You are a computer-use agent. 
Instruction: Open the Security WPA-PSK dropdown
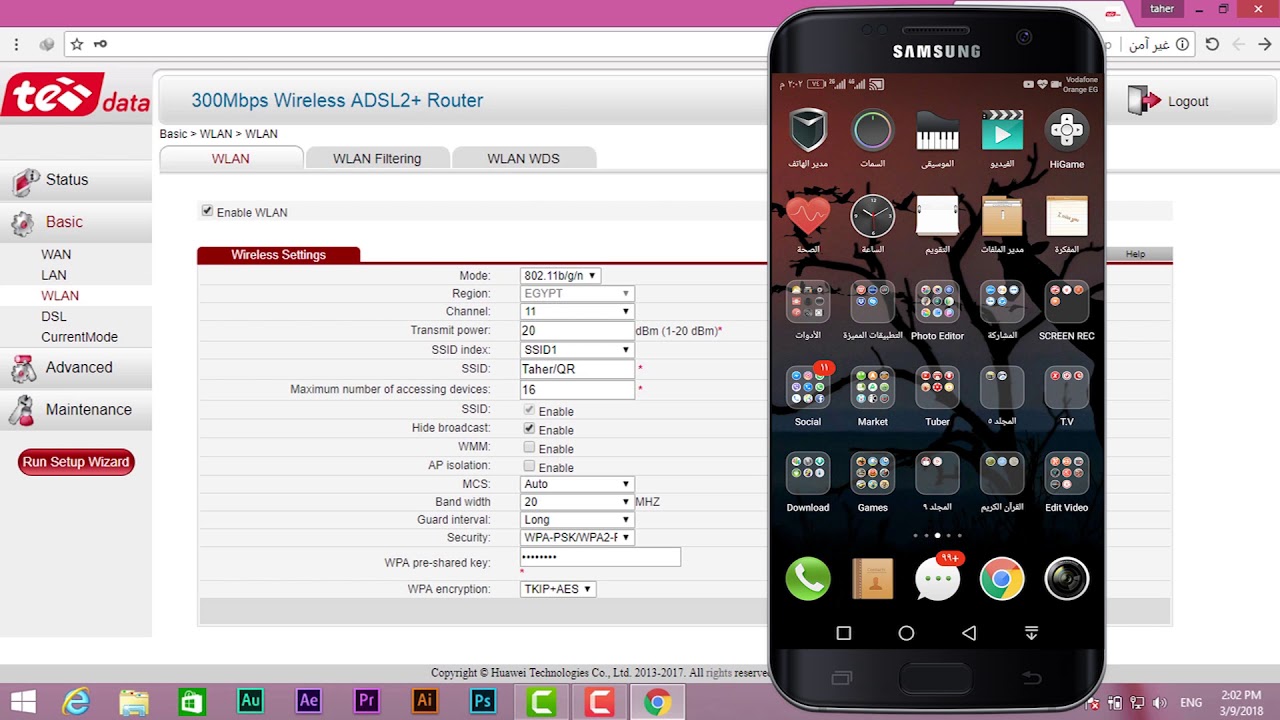click(577, 537)
